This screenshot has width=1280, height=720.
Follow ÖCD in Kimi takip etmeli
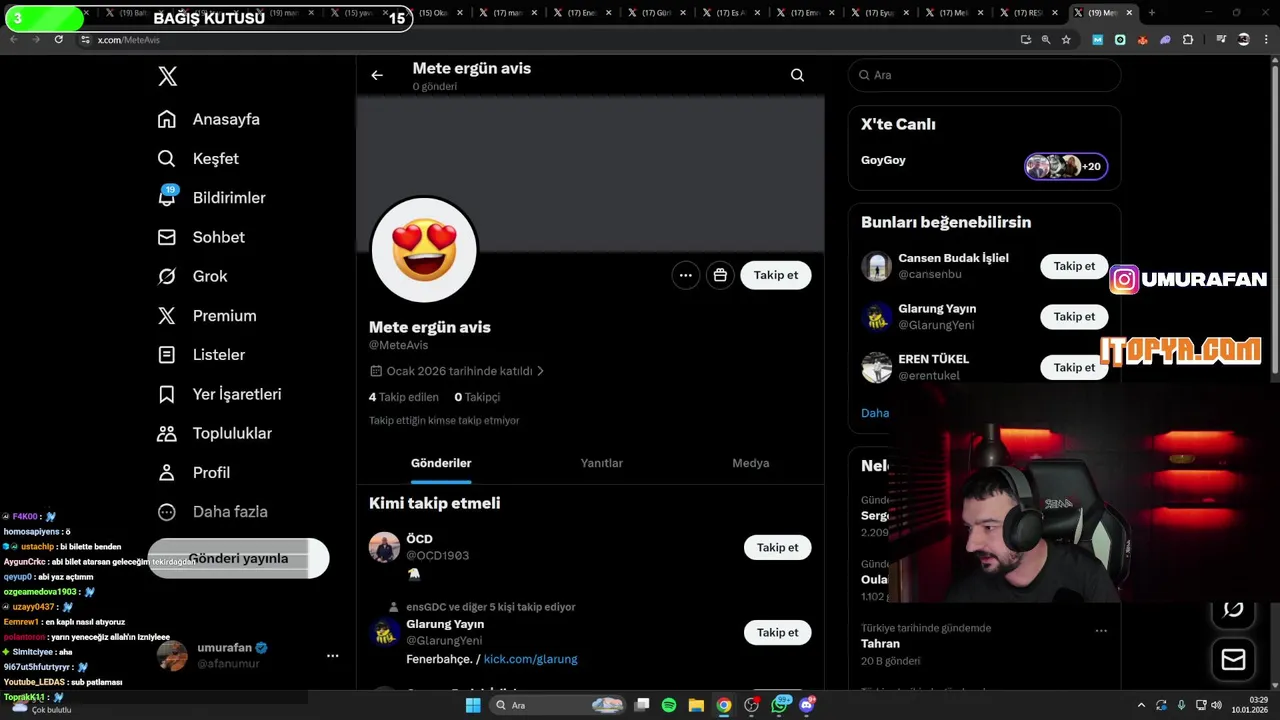click(777, 547)
